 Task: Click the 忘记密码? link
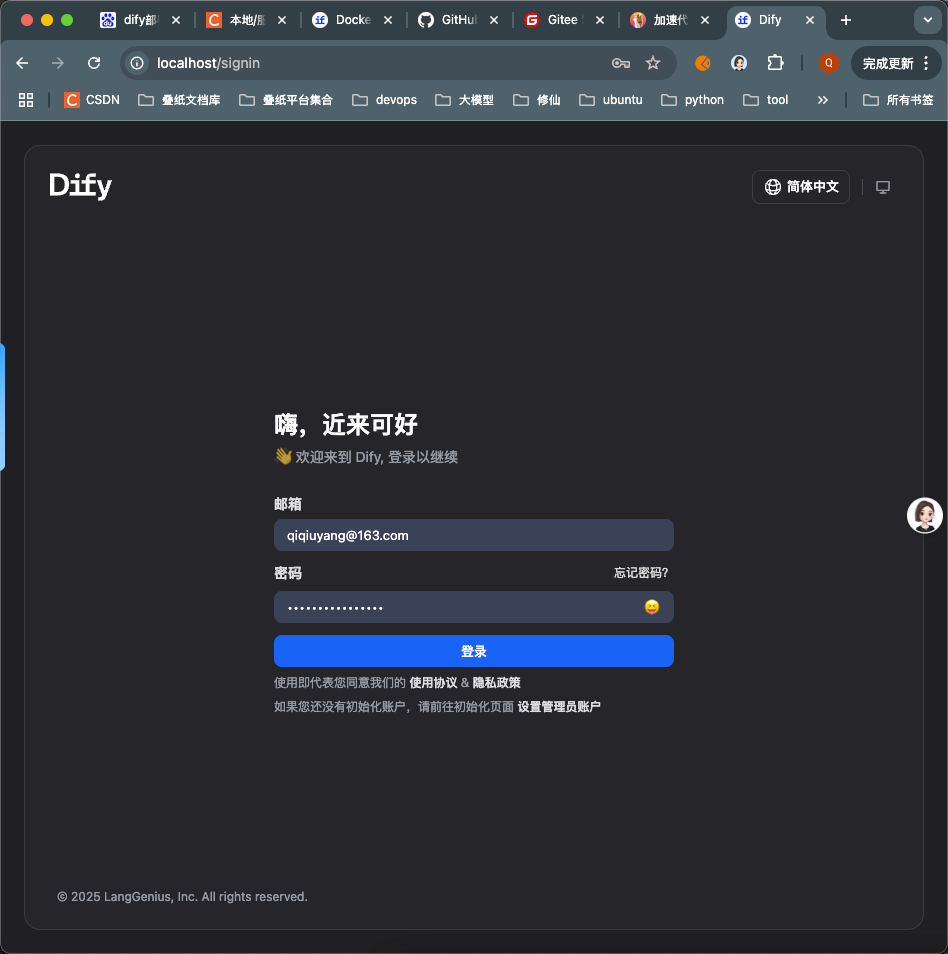click(641, 573)
